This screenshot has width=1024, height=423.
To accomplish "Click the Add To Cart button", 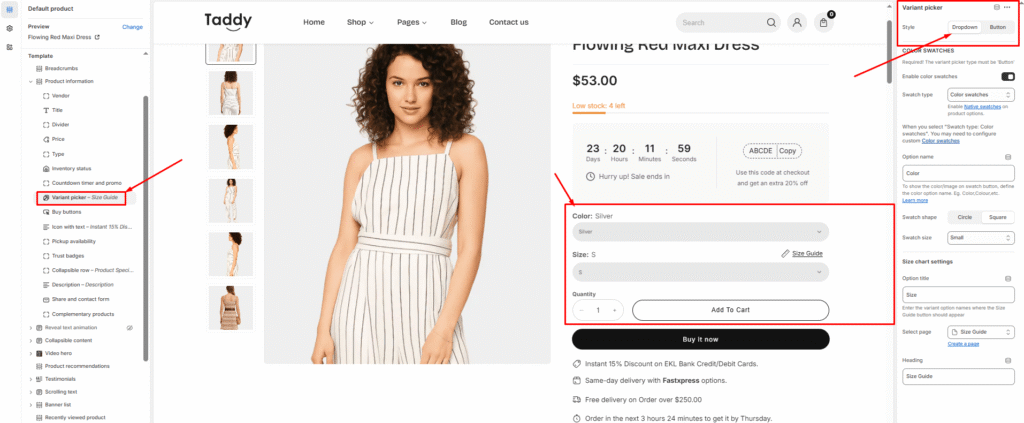I will (x=730, y=310).
